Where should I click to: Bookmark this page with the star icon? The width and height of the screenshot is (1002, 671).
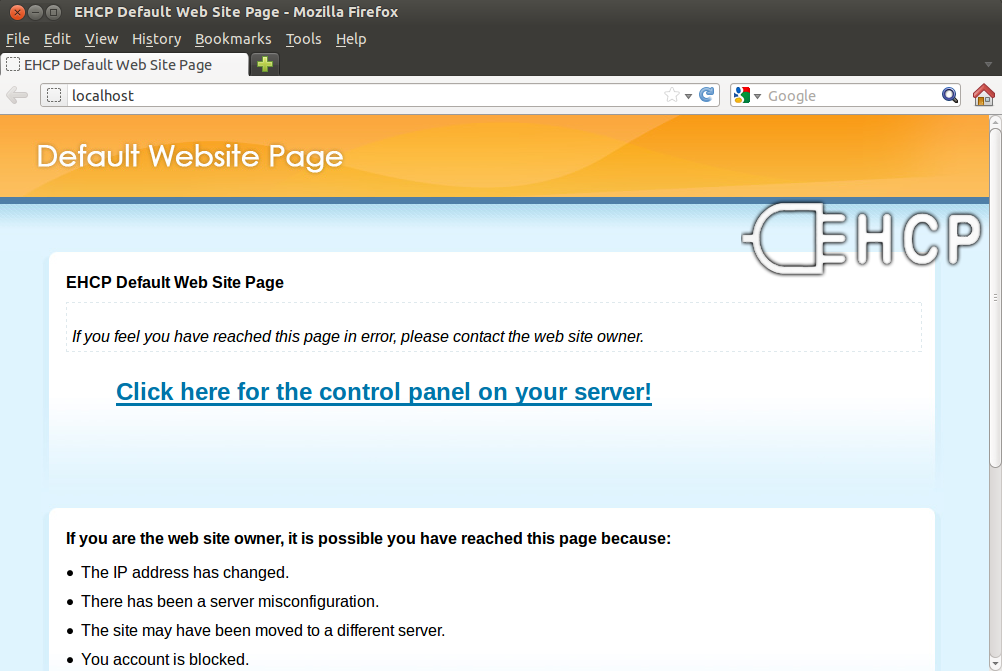tap(672, 95)
